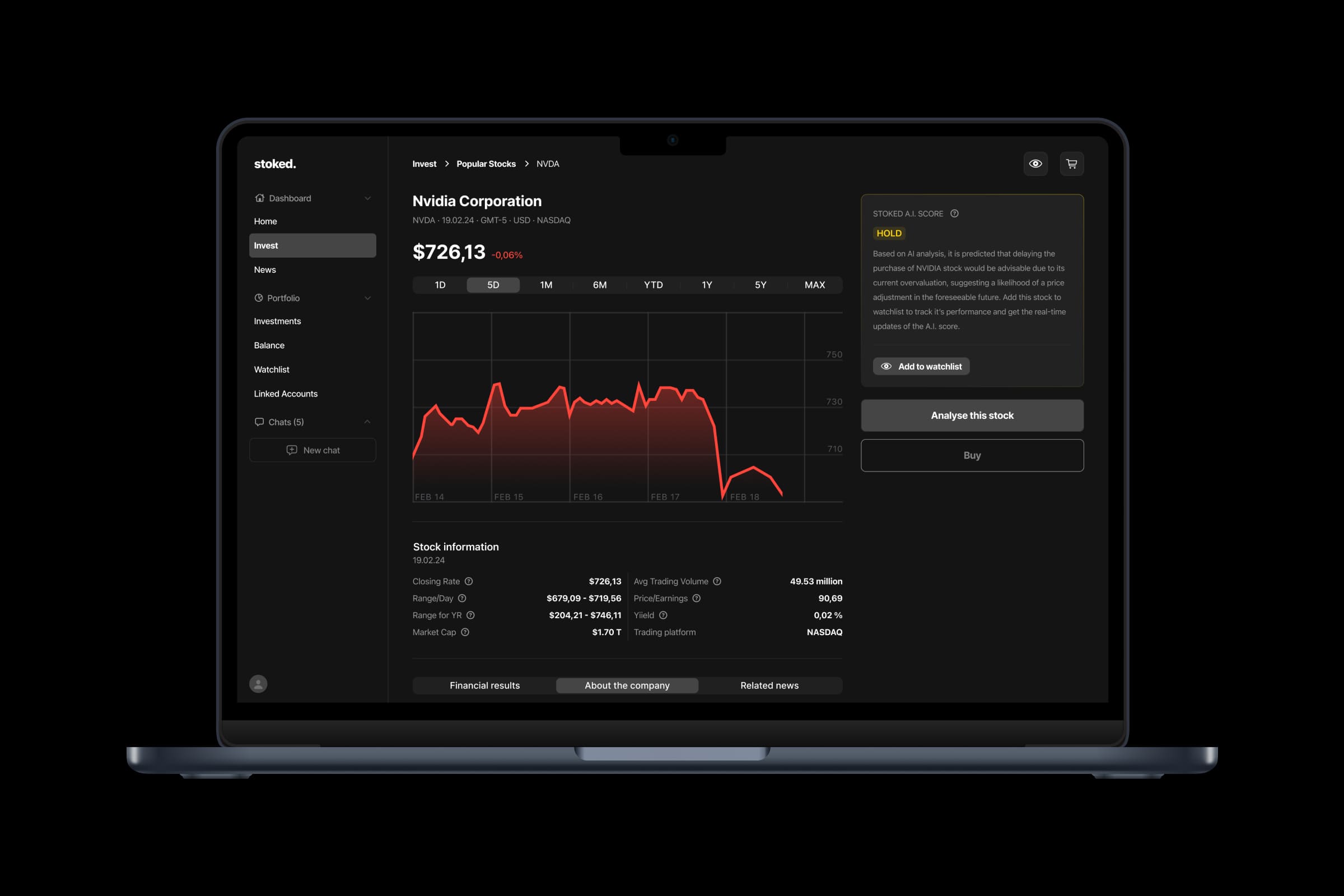Open Investments in the sidebar
Screen dimensions: 1344x896
click(312, 321)
